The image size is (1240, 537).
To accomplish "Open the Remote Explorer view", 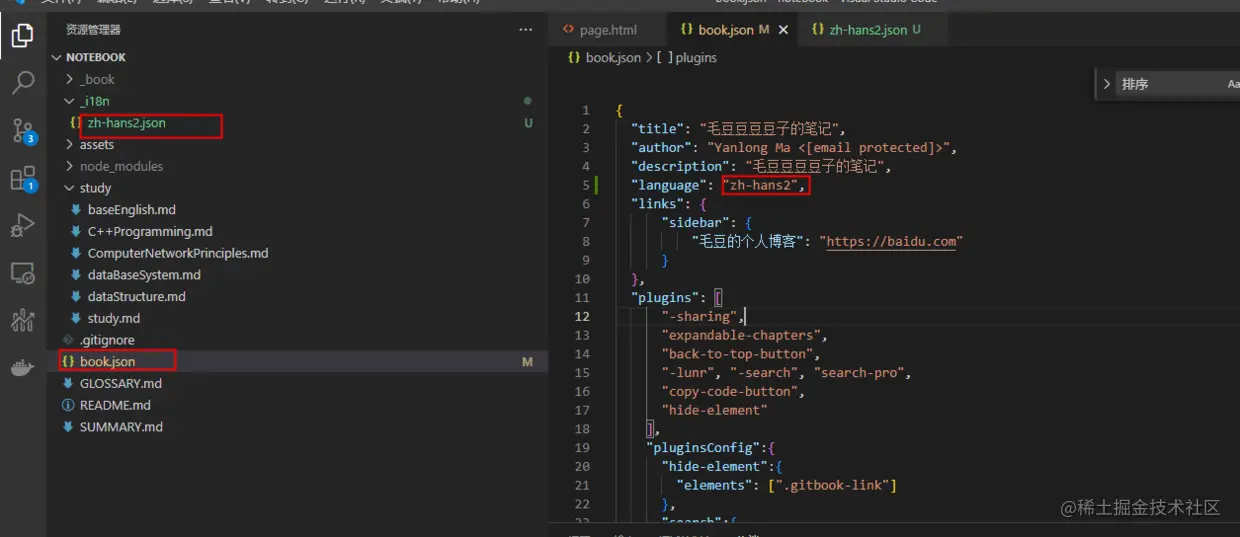I will click(22, 273).
